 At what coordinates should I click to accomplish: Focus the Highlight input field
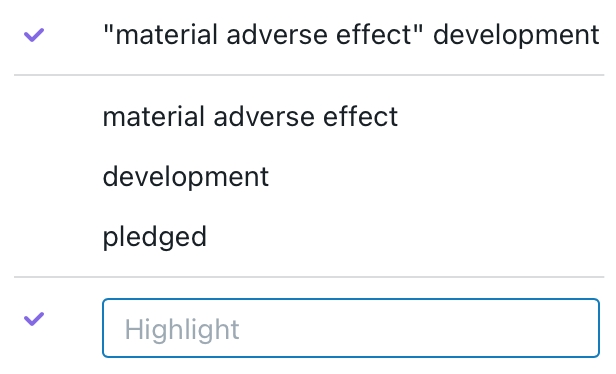351,328
